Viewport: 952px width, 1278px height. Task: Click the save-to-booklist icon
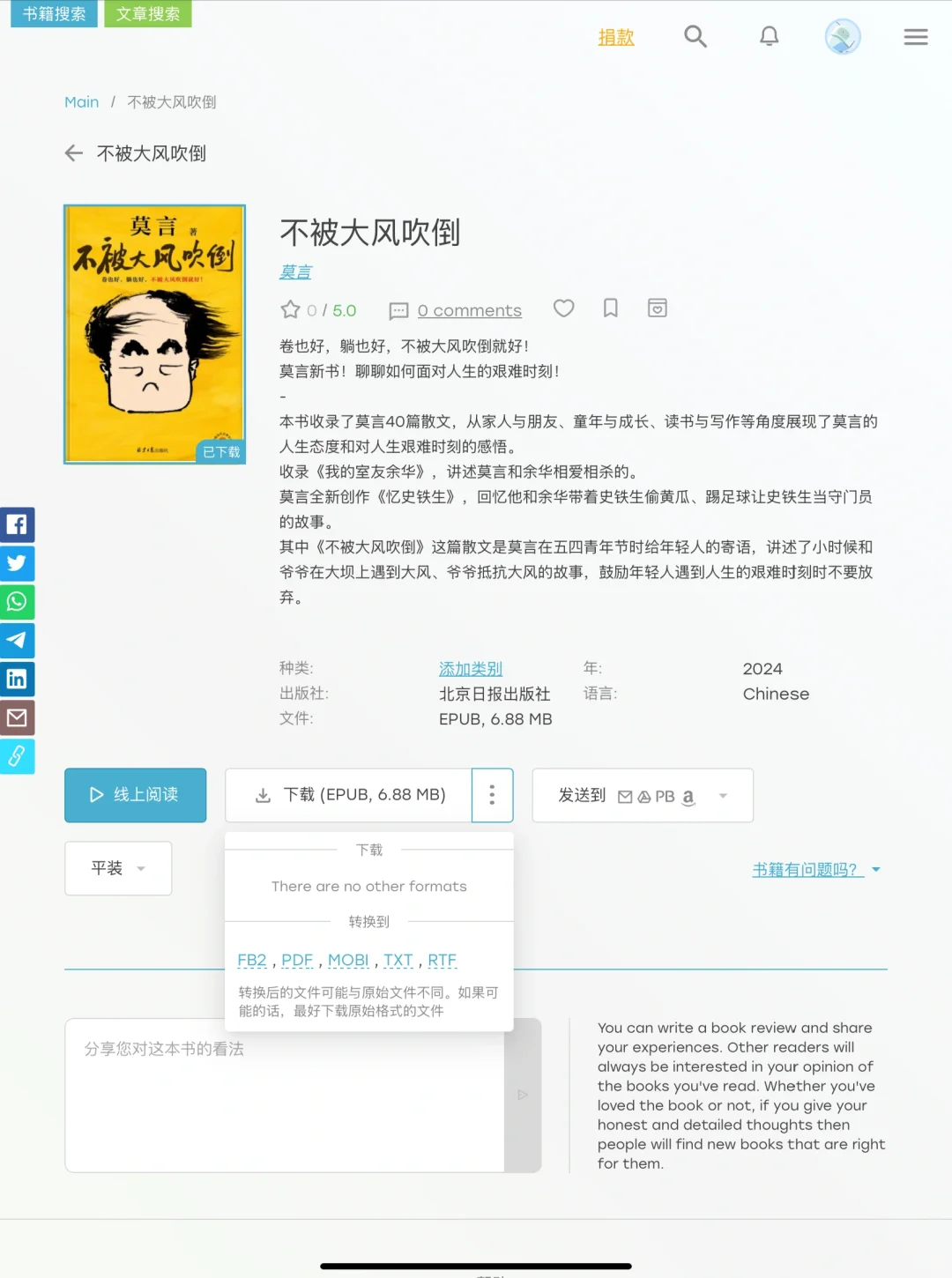point(658,308)
